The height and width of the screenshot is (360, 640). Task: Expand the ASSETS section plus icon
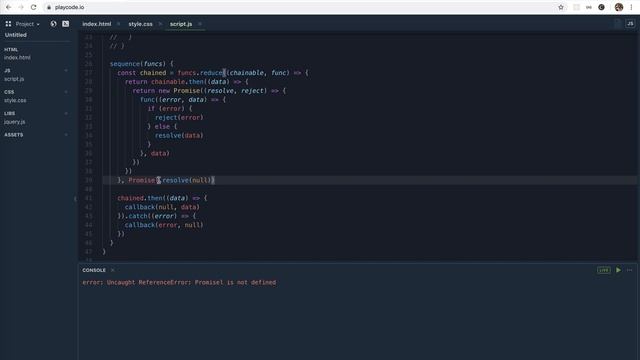(66, 135)
